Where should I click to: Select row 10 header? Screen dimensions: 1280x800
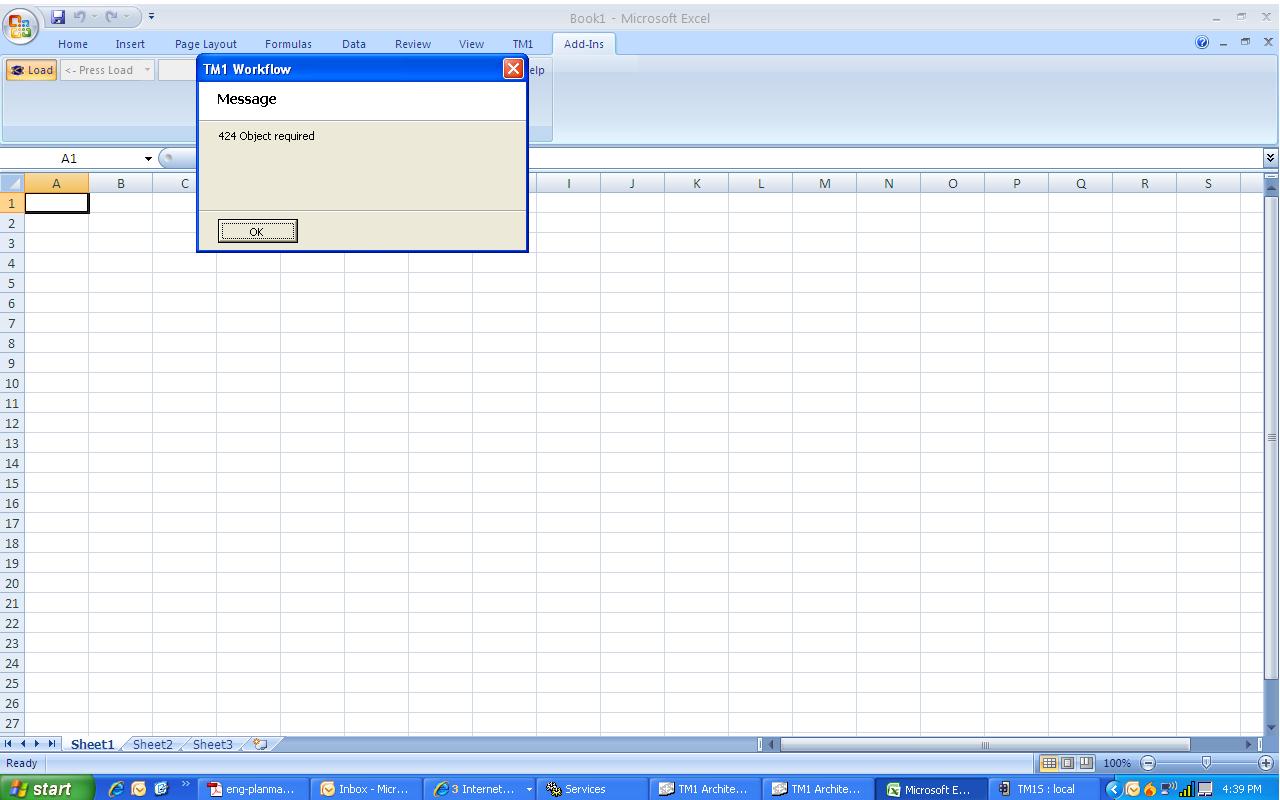12,383
